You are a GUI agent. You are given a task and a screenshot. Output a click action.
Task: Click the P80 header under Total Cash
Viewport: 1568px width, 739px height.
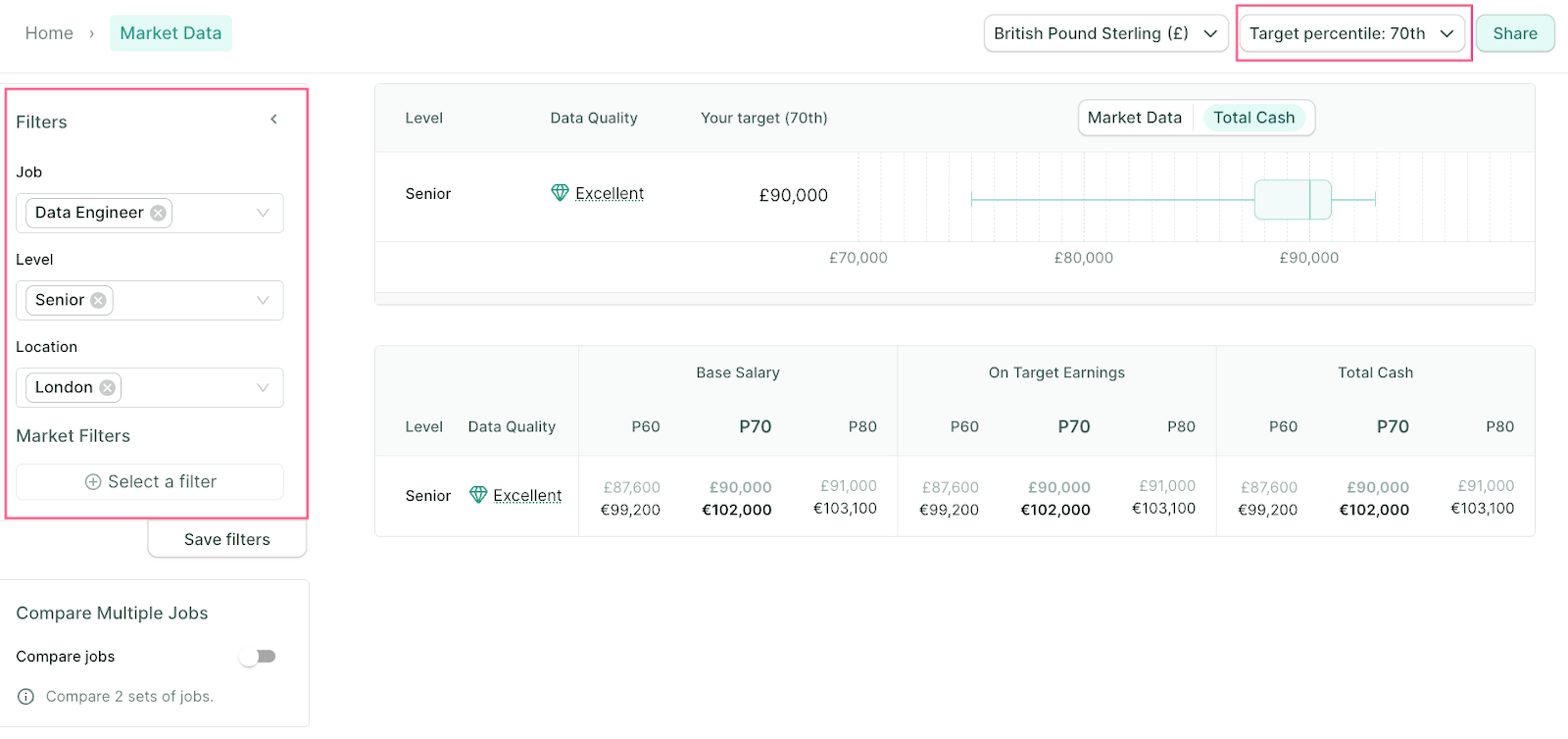tap(1499, 426)
